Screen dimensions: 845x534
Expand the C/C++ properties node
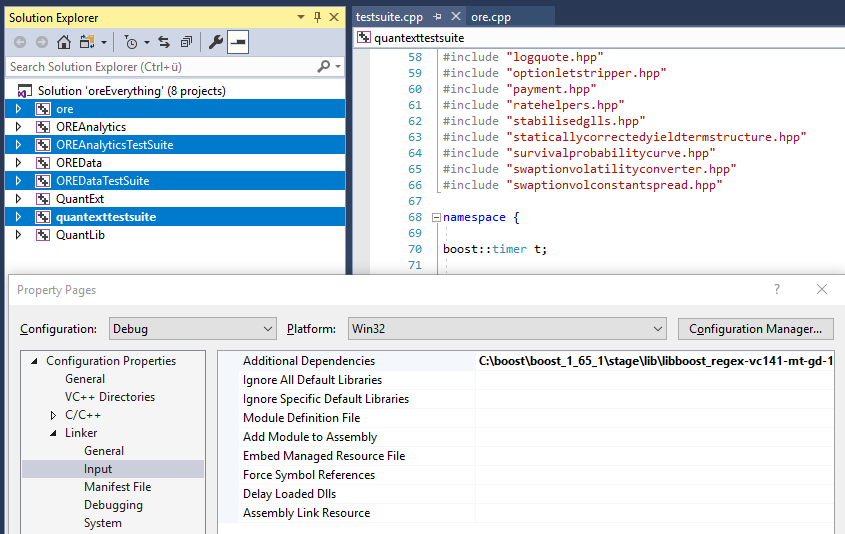54,415
